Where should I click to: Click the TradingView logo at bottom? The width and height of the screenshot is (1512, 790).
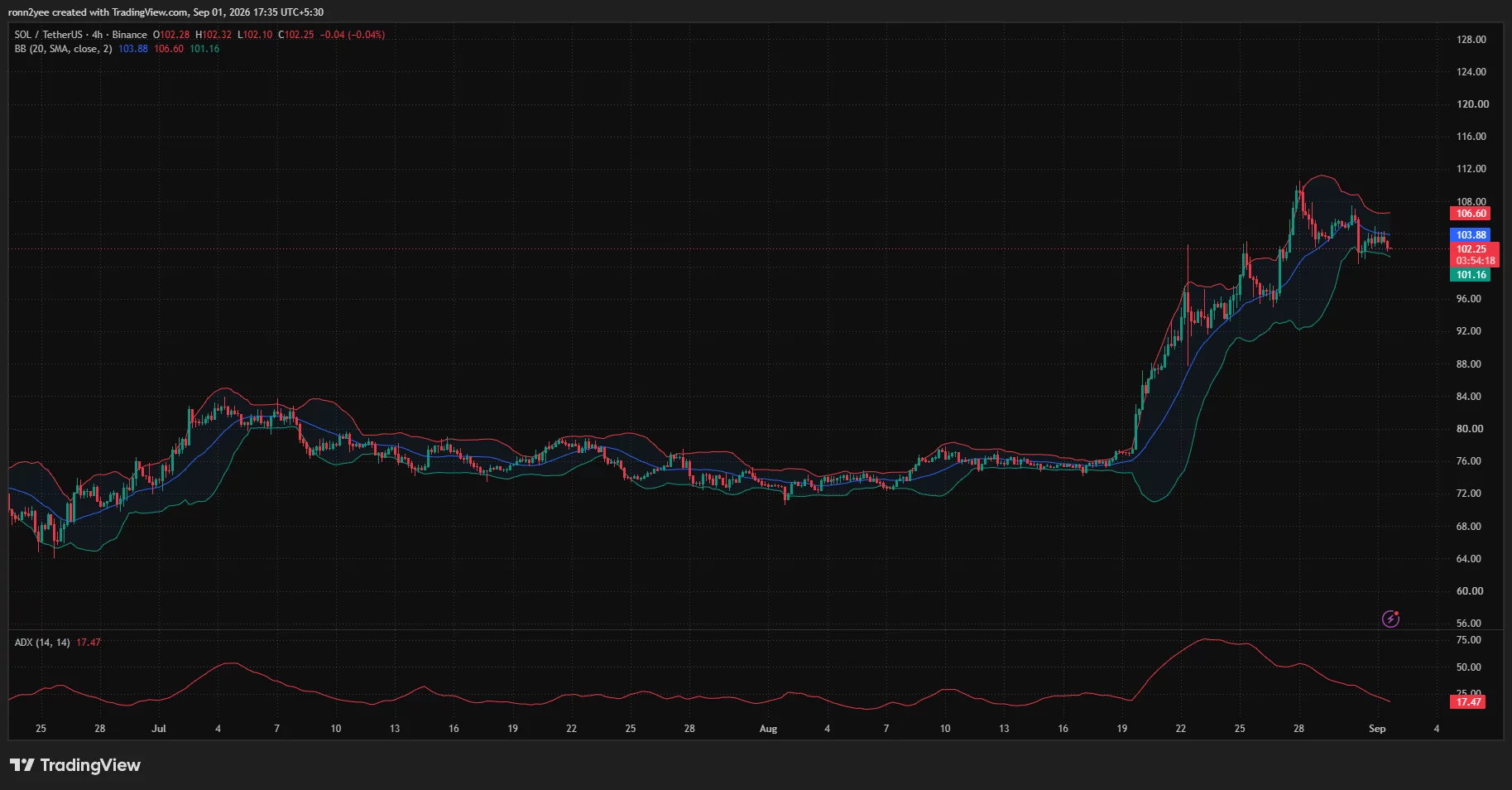point(75,765)
